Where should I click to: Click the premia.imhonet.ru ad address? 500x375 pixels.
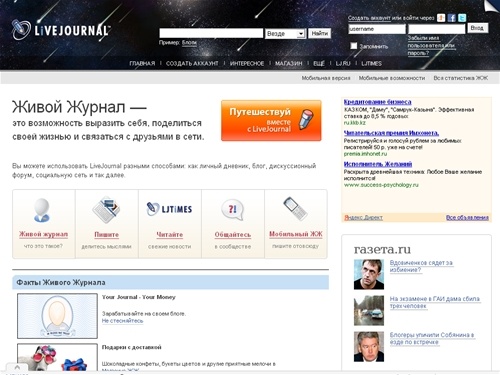click(365, 154)
